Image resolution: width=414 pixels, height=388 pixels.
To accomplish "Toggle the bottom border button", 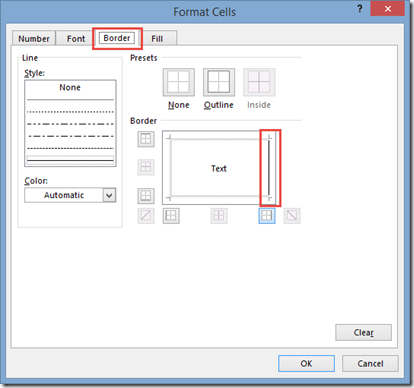I will (146, 196).
